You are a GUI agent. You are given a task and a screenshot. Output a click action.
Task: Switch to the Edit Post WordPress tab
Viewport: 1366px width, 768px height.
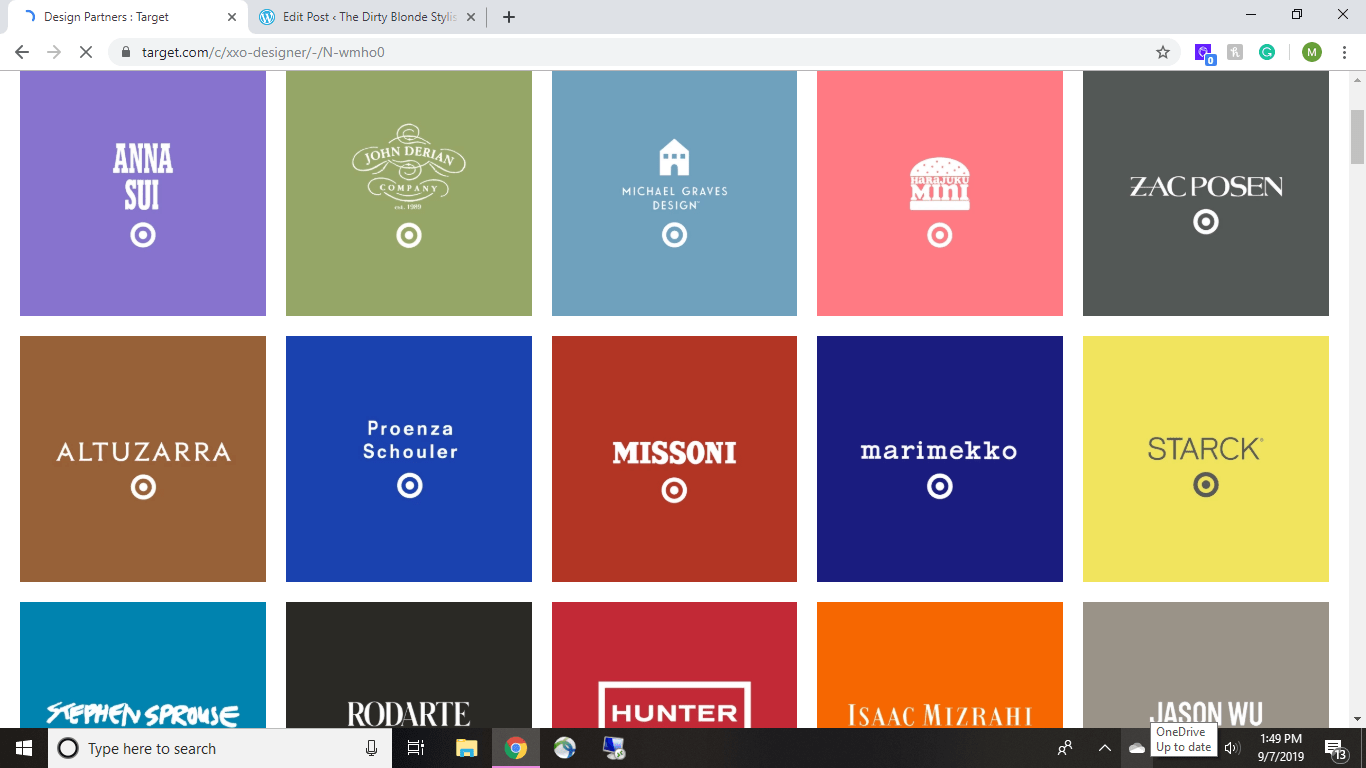point(365,17)
